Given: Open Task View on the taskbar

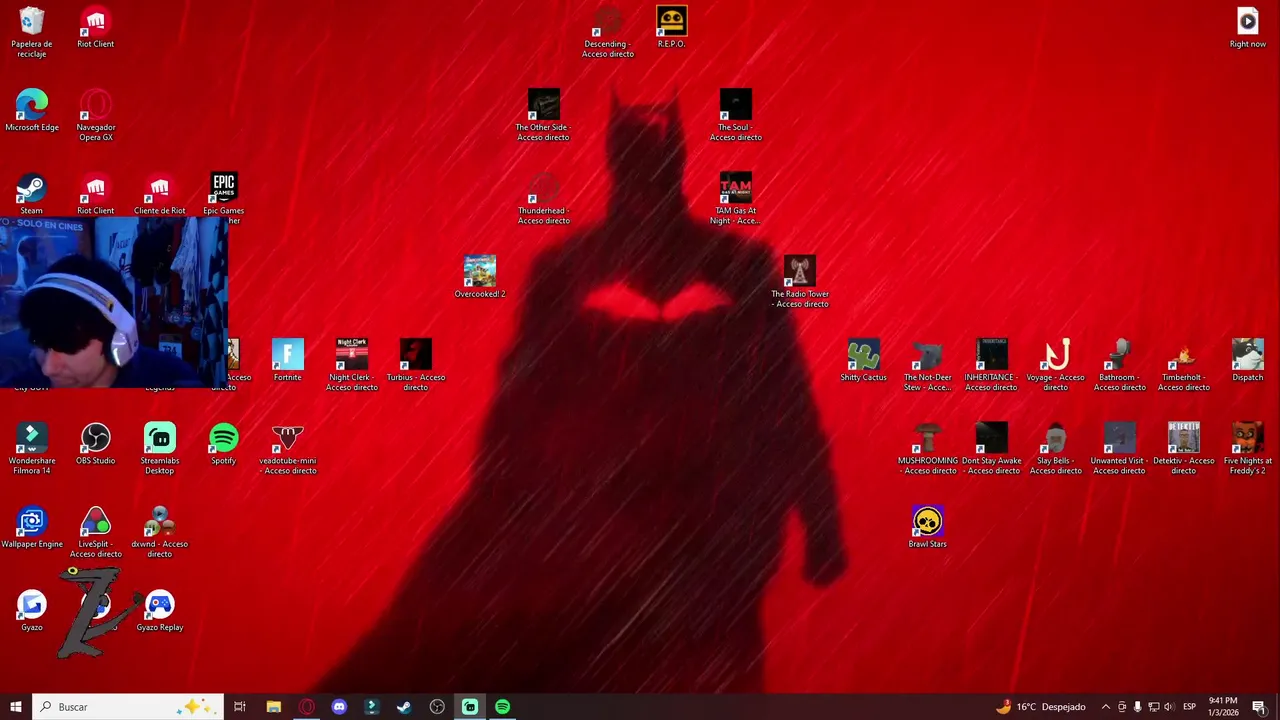Looking at the screenshot, I should click(x=240, y=707).
